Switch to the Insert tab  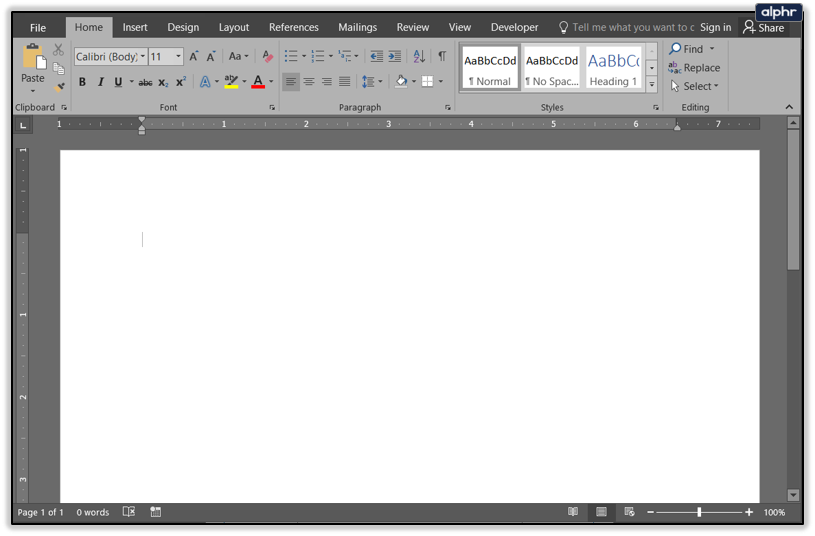click(135, 27)
